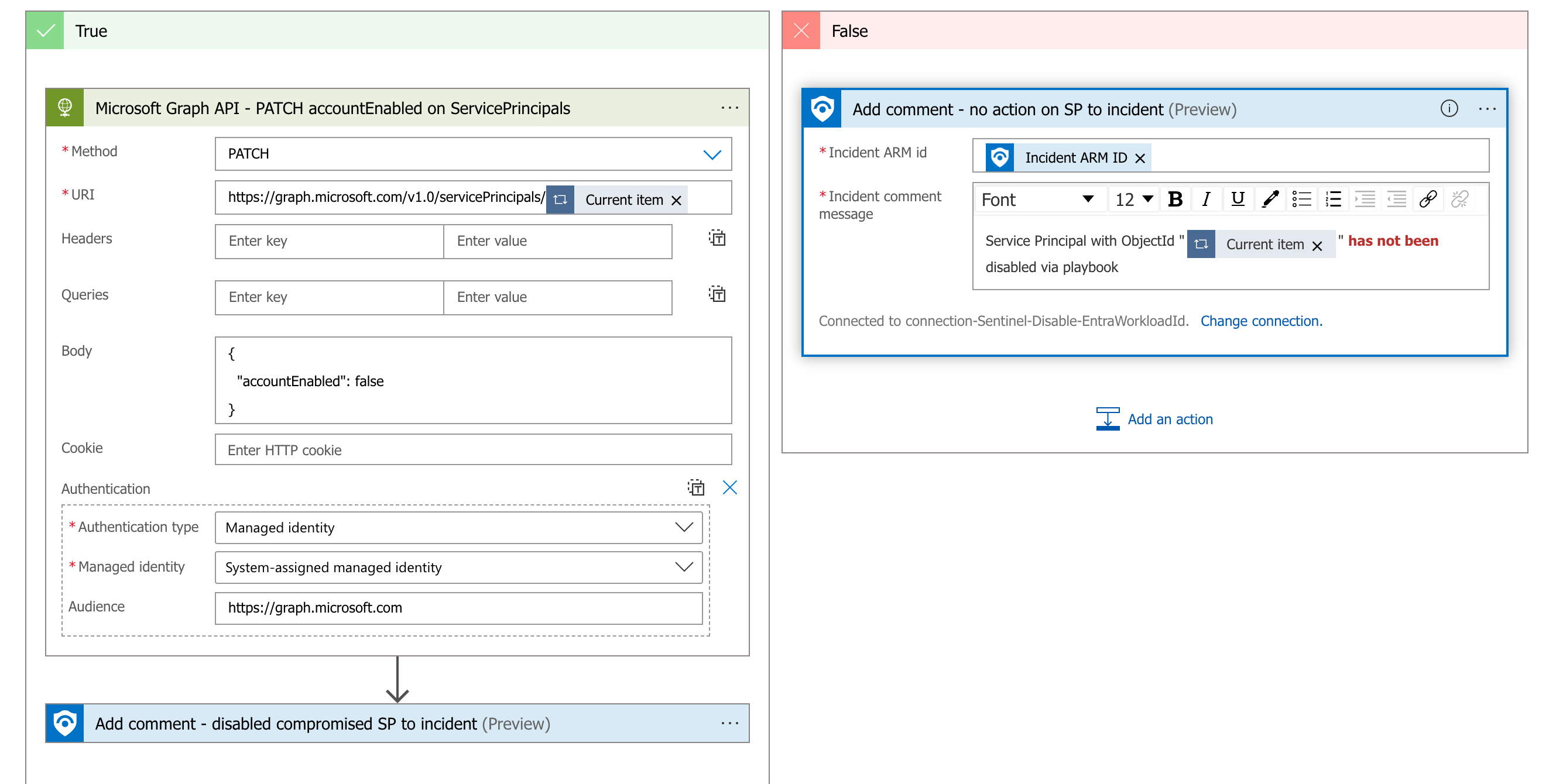The height and width of the screenshot is (784, 1556).
Task: Toggle italic formatting in comment editor
Action: [1206, 199]
